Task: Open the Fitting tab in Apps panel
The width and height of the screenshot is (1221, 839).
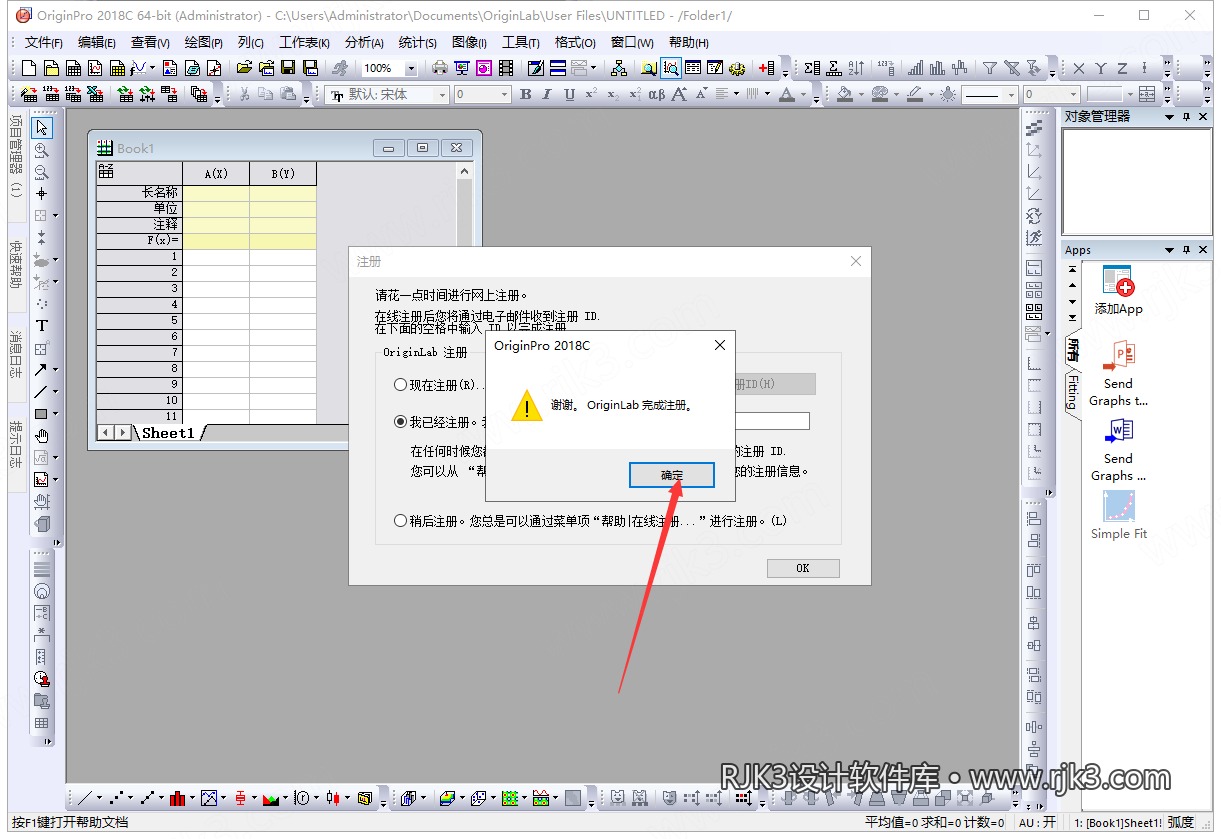Action: 1072,392
